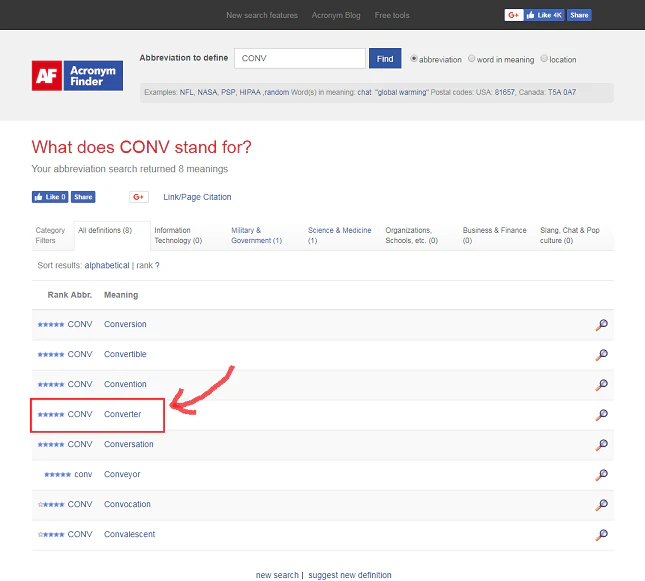Click star rating of Convalescent row
Image resolution: width=645 pixels, height=581 pixels.
click(x=51, y=535)
